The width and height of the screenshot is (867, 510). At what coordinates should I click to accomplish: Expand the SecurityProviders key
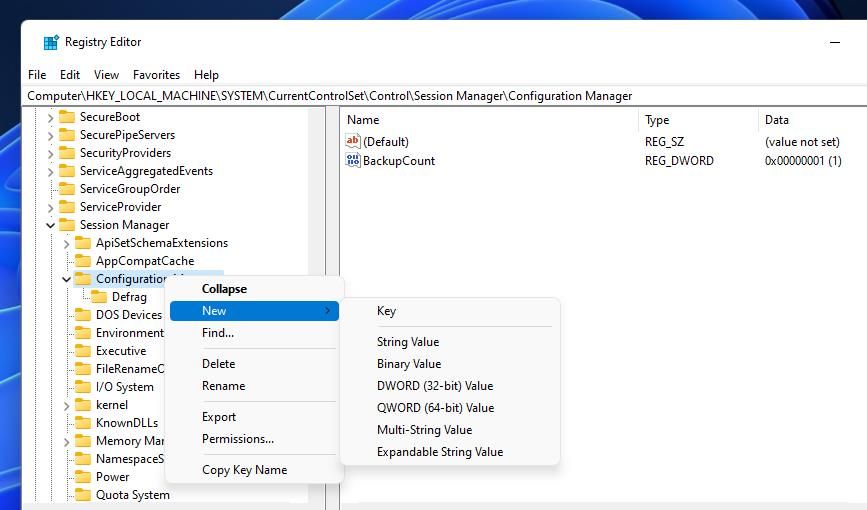(50, 153)
